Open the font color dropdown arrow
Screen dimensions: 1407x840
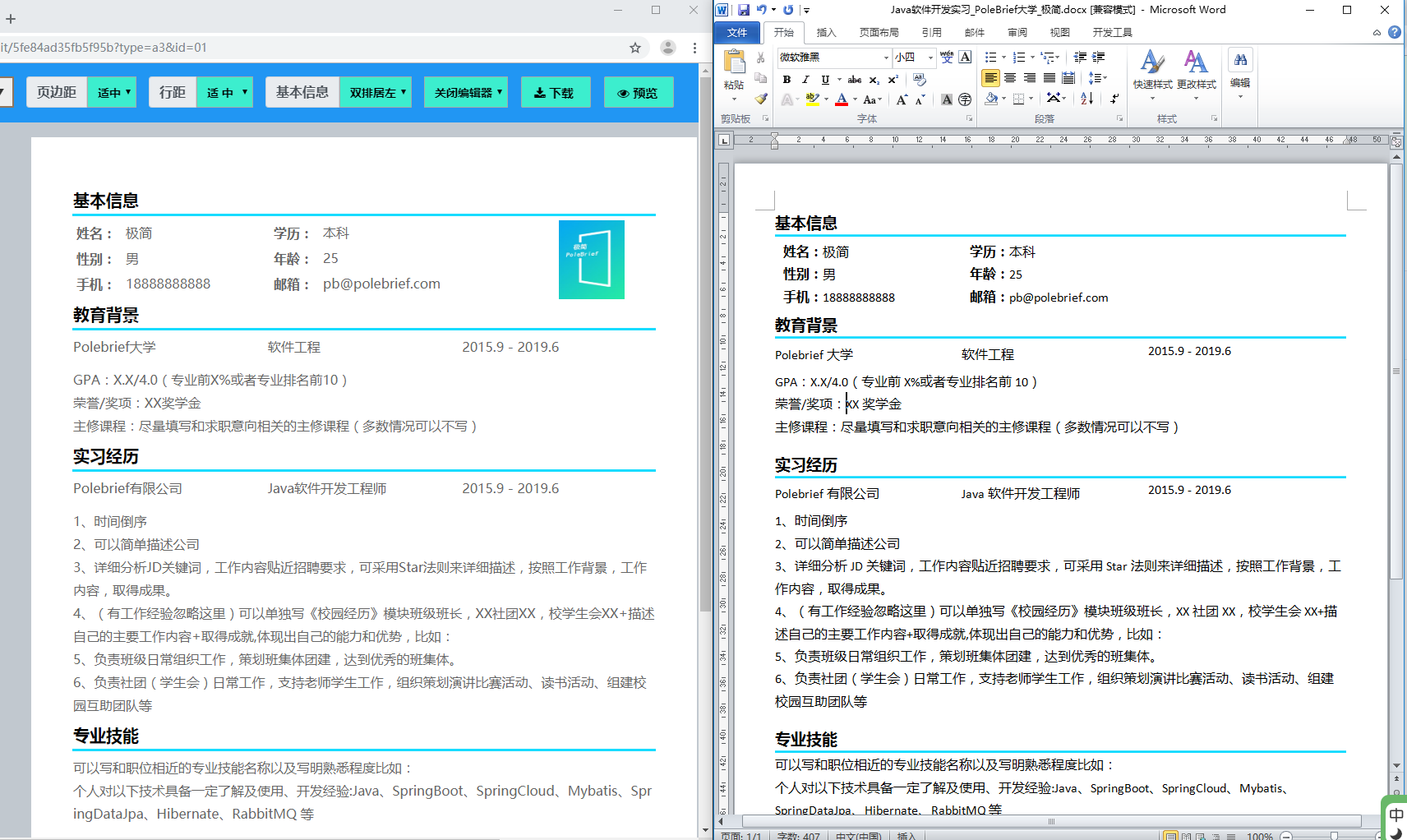click(855, 99)
